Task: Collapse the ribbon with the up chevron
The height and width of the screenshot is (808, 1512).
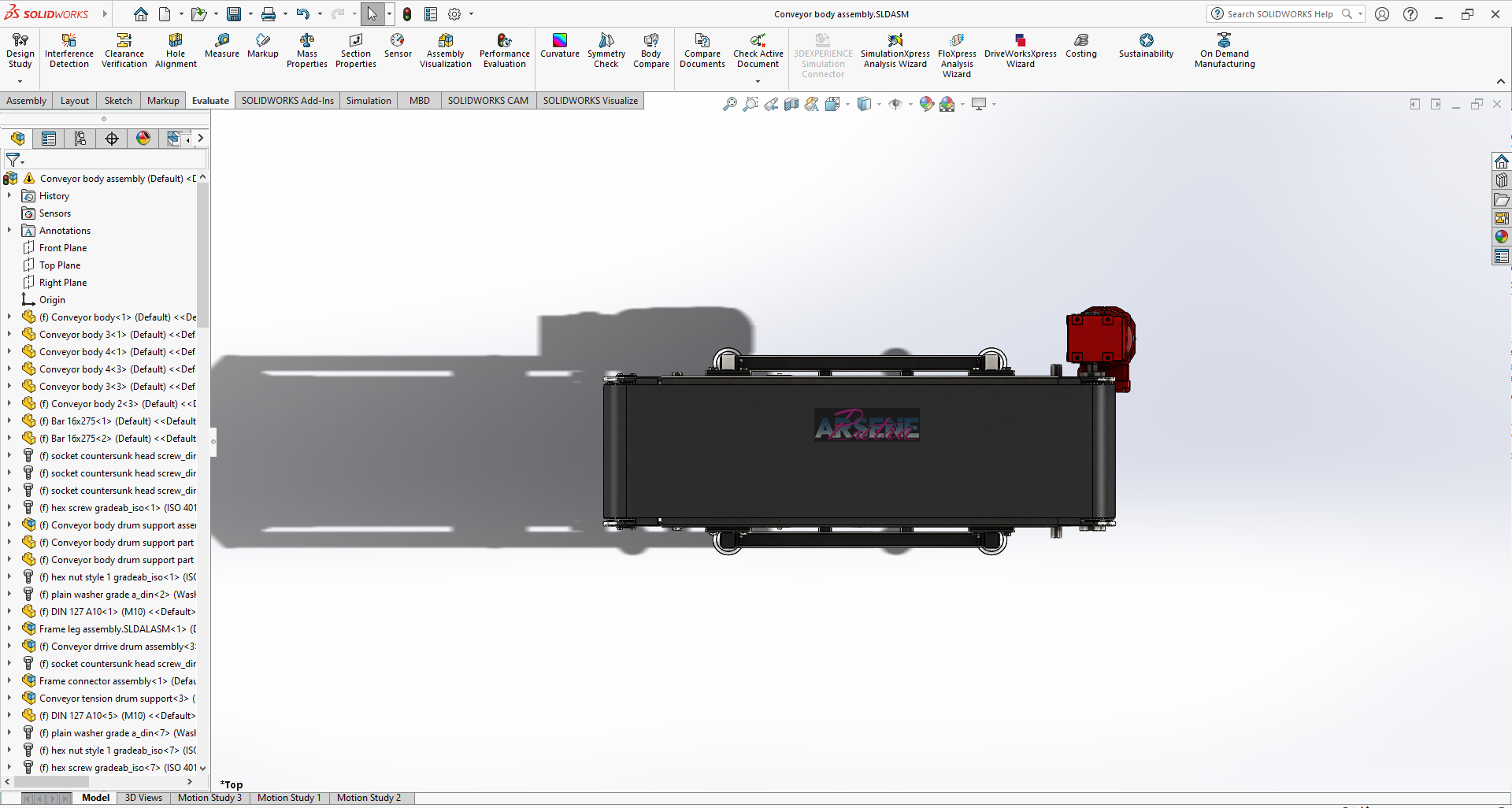Action: coord(1501,81)
